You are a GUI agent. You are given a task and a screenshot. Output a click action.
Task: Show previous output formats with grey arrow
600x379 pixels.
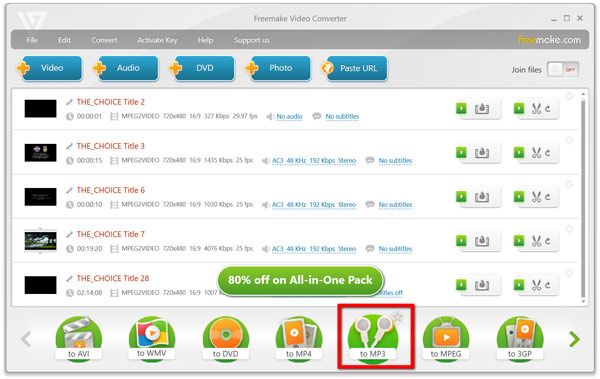click(x=26, y=339)
